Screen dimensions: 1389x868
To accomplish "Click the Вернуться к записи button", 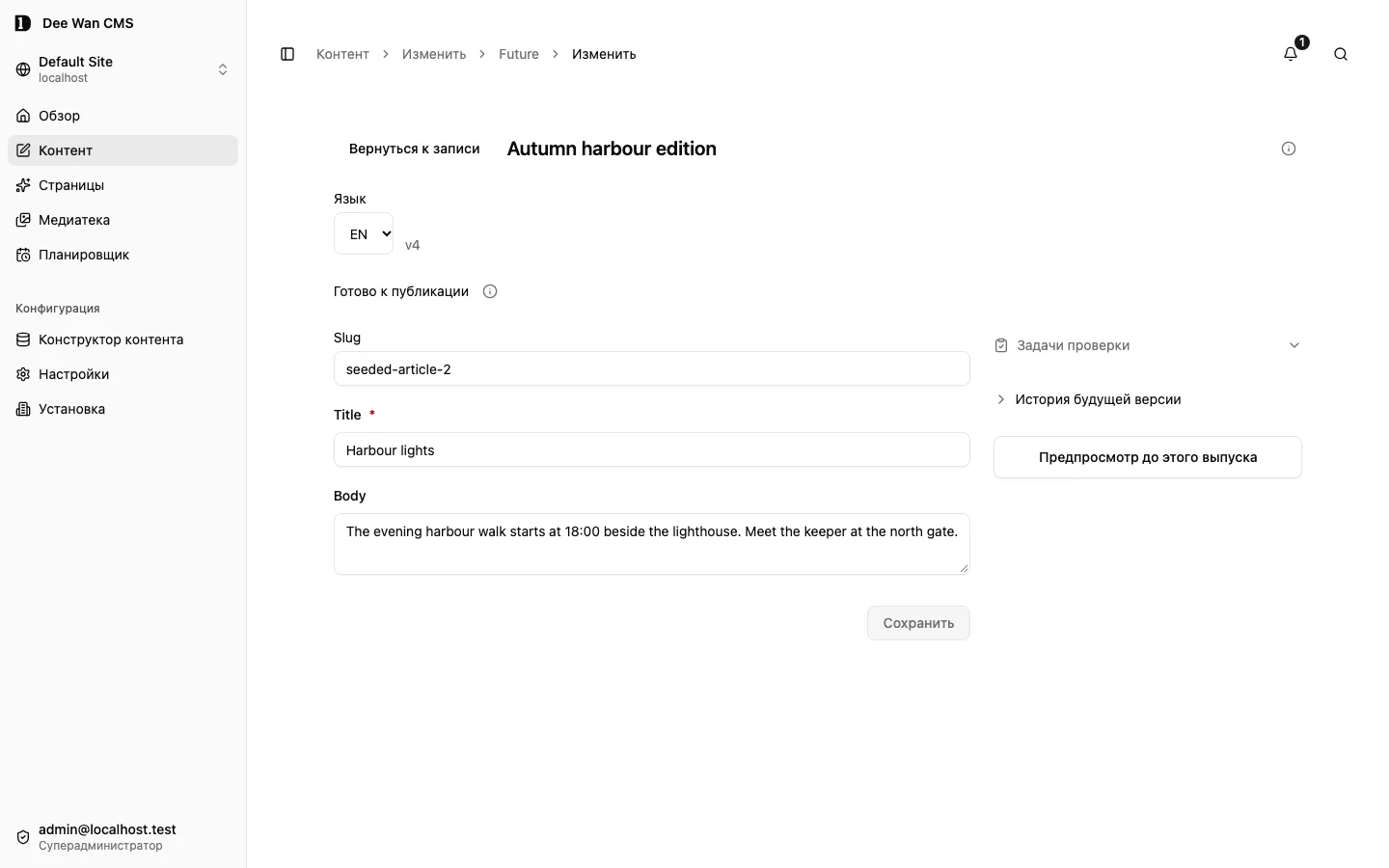I will point(415,149).
